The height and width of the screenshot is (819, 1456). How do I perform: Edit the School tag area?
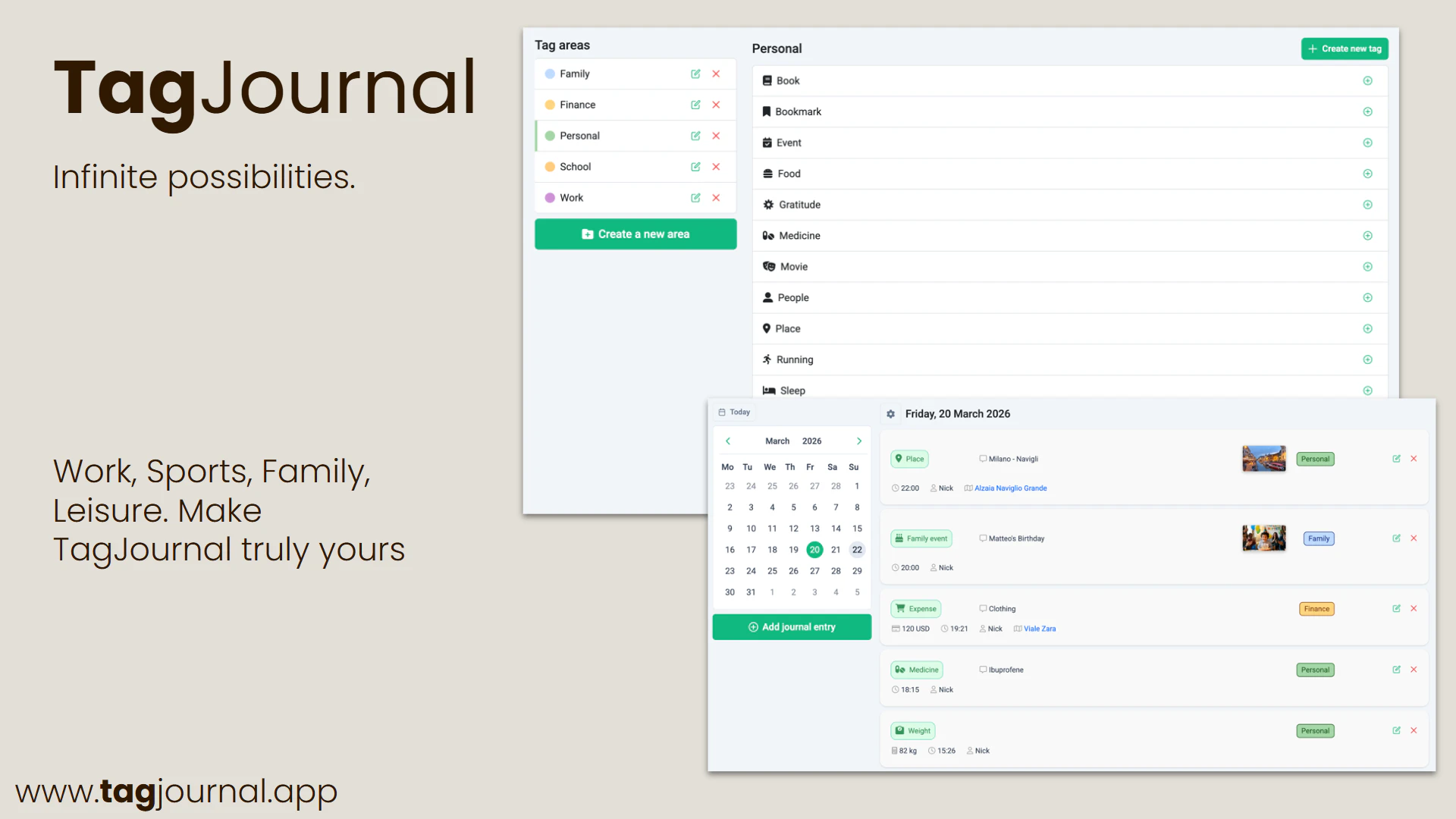coord(695,167)
